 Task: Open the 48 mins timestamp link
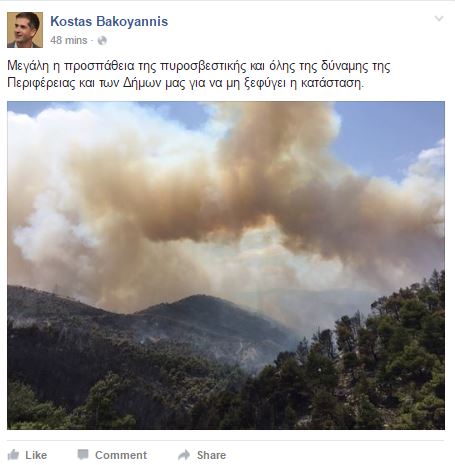pos(69,40)
